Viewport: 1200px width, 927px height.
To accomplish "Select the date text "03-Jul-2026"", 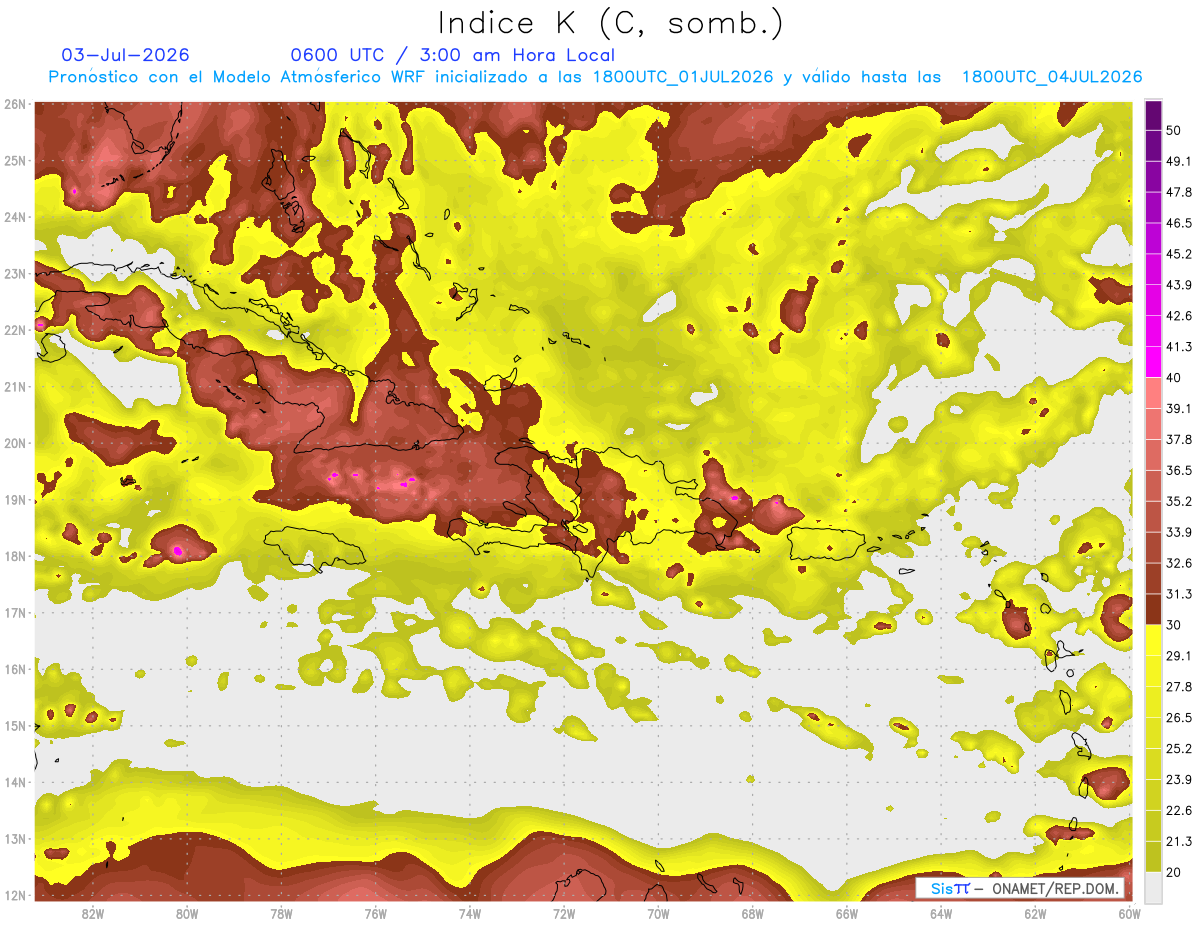I will [125, 55].
